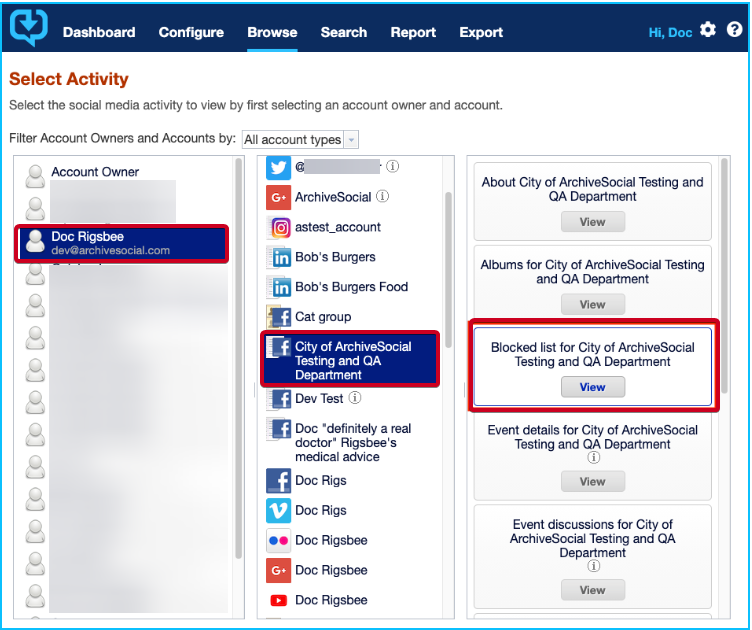This screenshot has height=630, width=752.
Task: Select Cat group account name
Action: pos(323,317)
